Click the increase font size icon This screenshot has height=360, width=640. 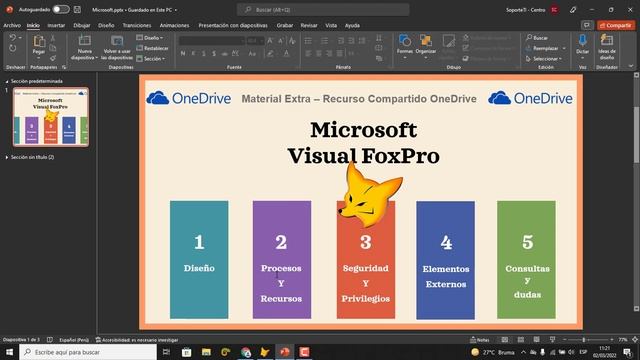(270, 41)
